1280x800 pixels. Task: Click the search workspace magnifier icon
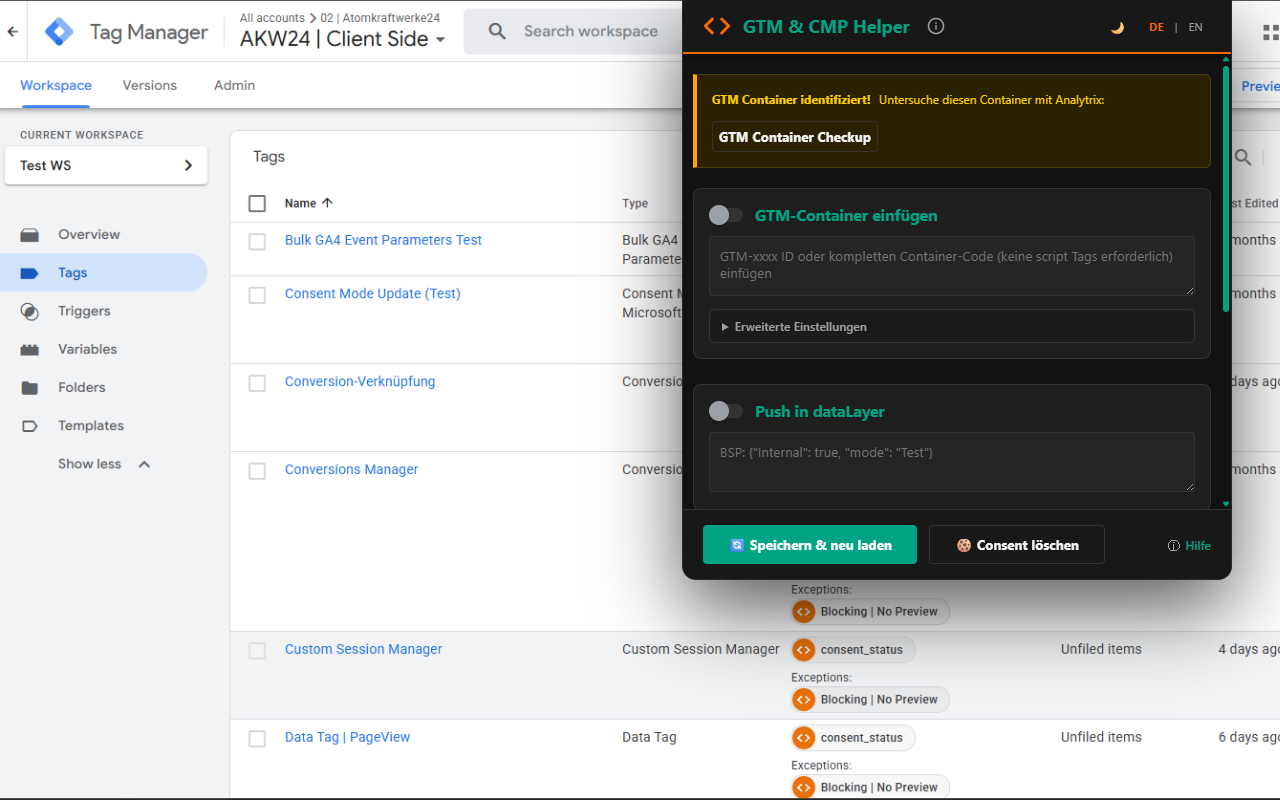tap(497, 32)
